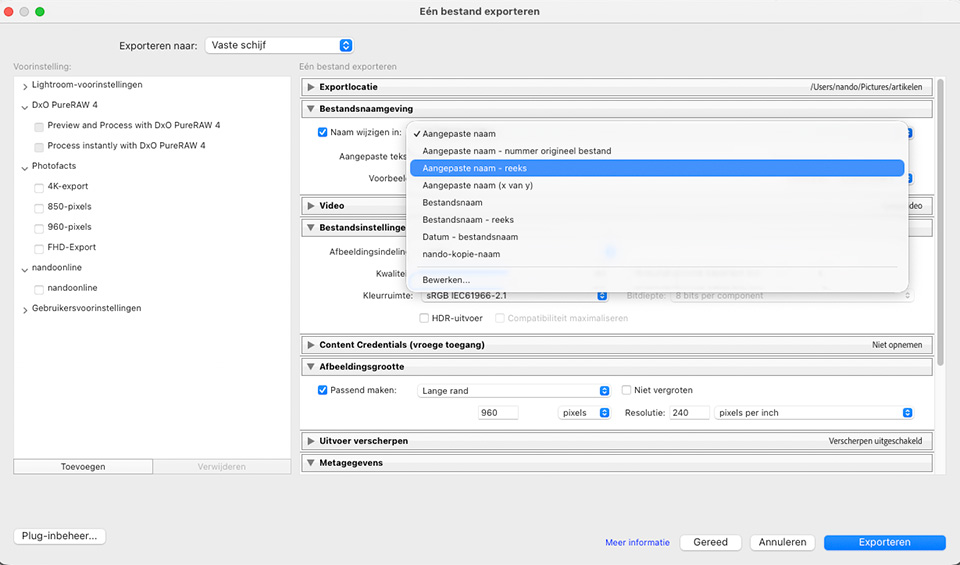Check the 4K-export preset checkbox

39,187
